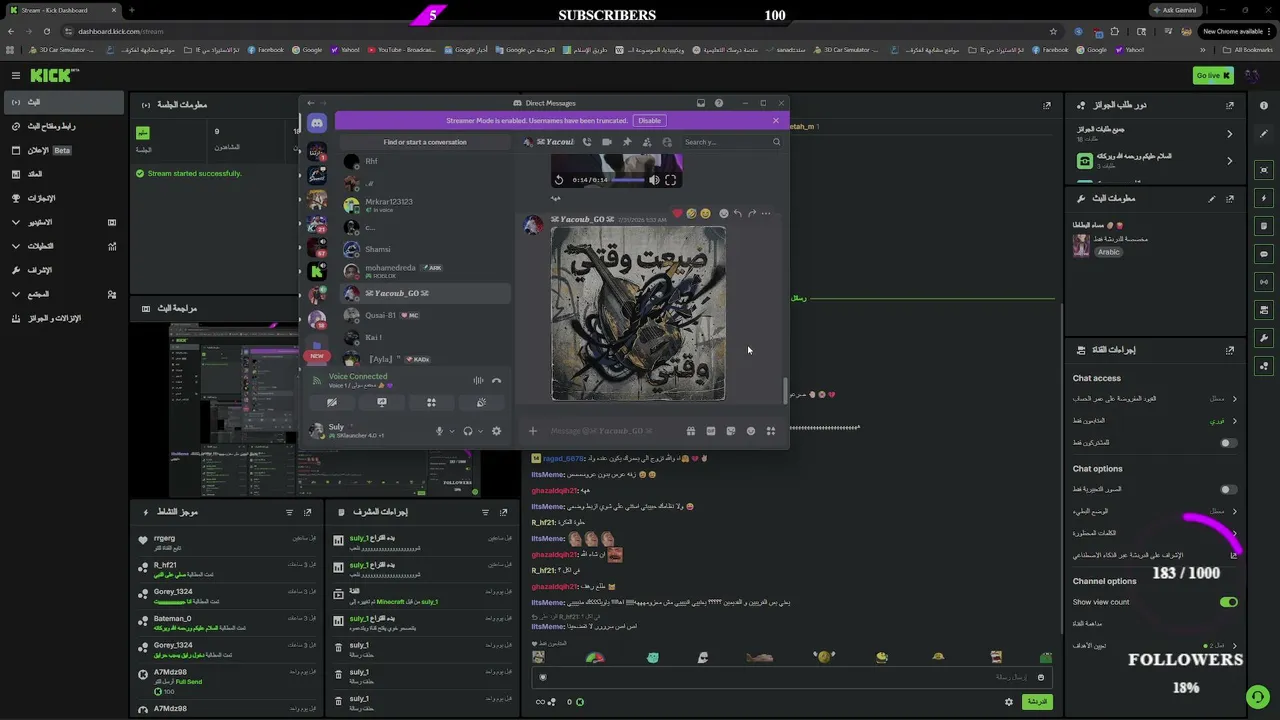Reply to the Yacoub_GO image message
1280x720 pixels.
(737, 213)
